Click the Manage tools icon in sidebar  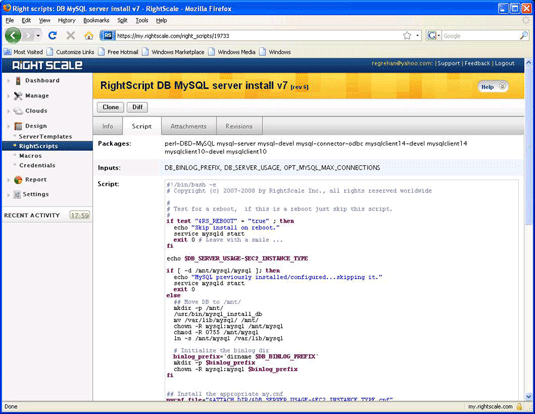[18, 96]
